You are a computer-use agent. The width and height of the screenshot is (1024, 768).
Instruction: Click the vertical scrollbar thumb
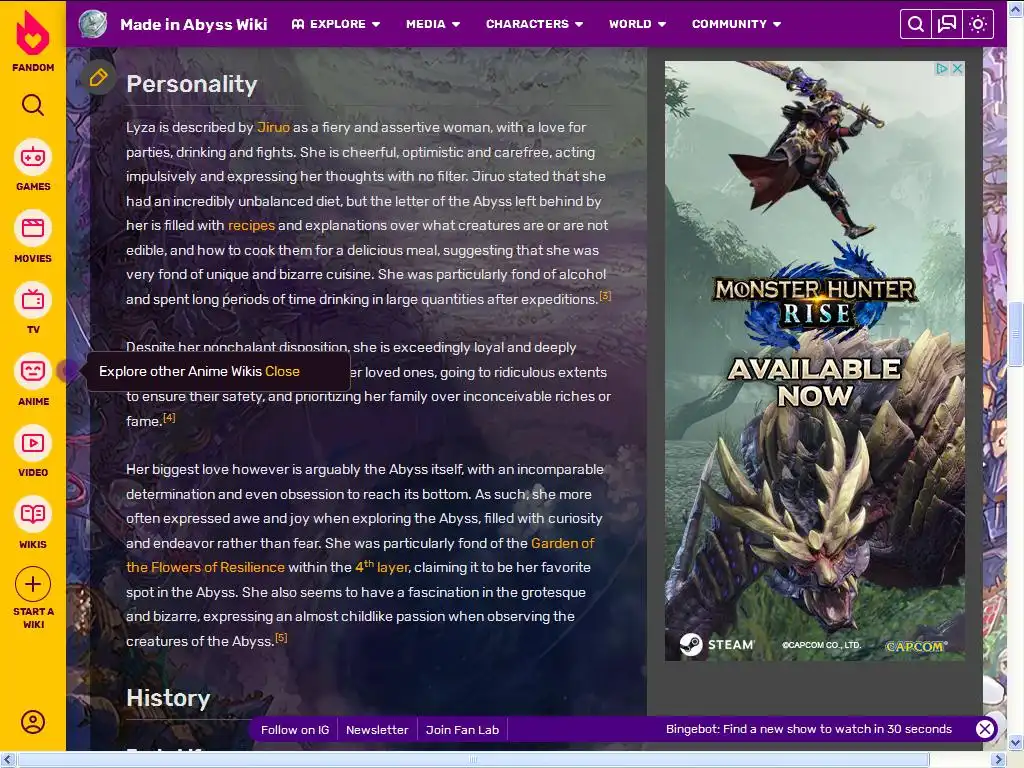(1015, 334)
